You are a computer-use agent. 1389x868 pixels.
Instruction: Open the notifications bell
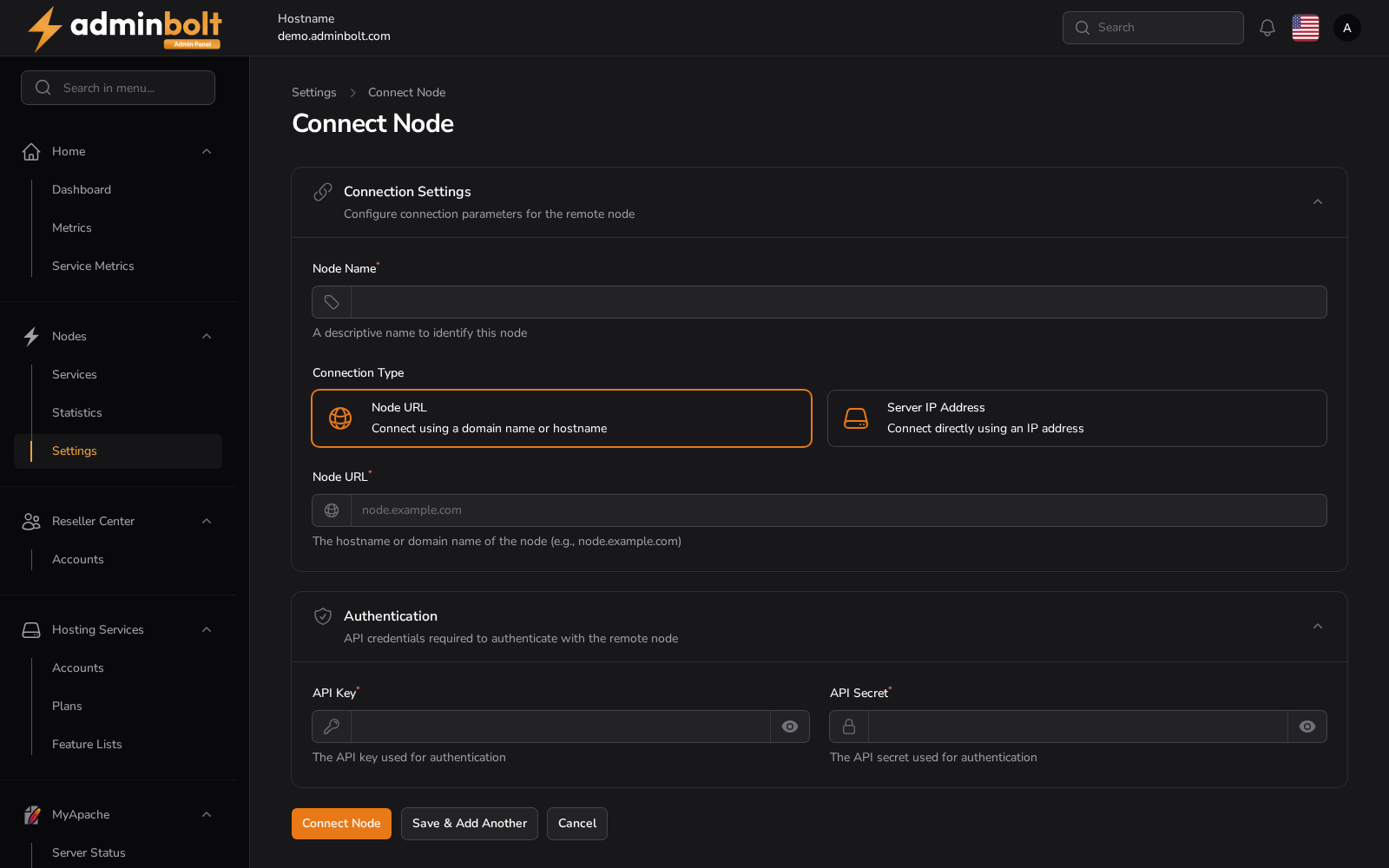[1267, 28]
